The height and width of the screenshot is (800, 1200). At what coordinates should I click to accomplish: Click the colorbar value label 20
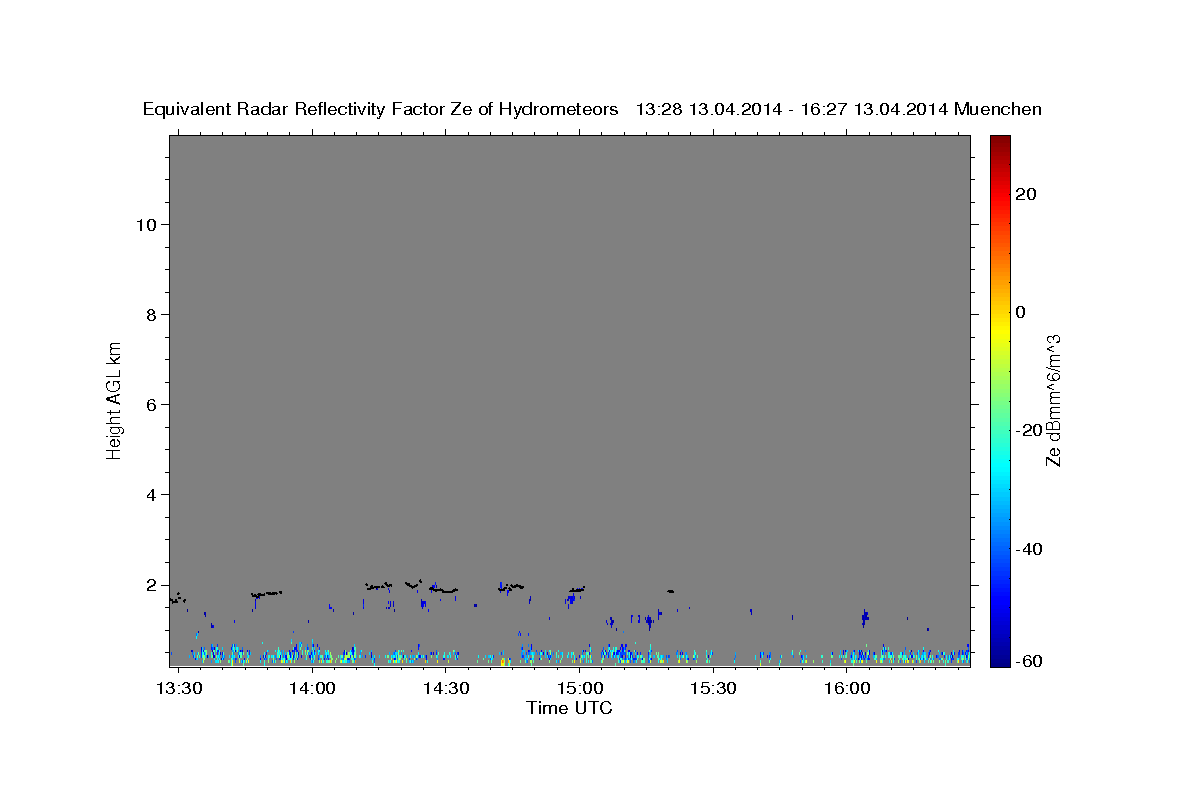point(1026,194)
